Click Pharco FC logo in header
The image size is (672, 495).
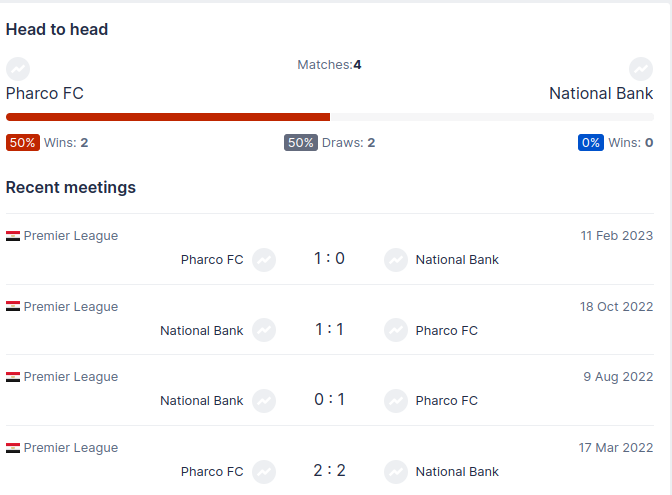pyautogui.click(x=18, y=69)
